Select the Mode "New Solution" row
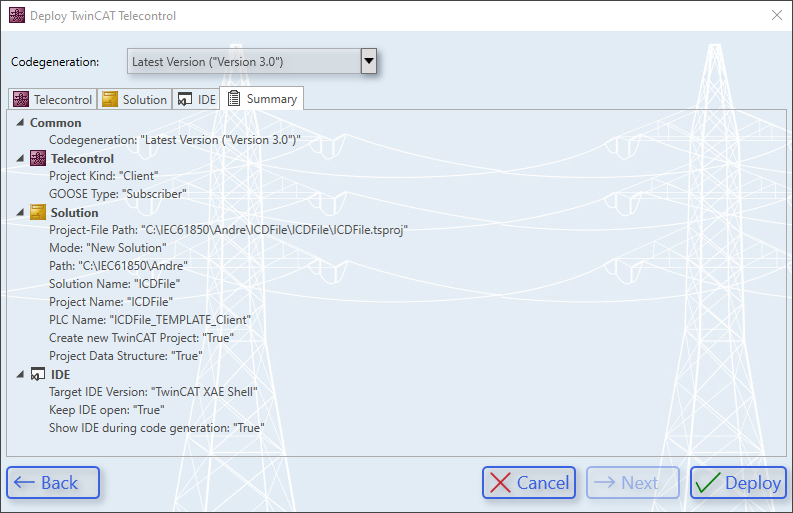 [x=108, y=248]
